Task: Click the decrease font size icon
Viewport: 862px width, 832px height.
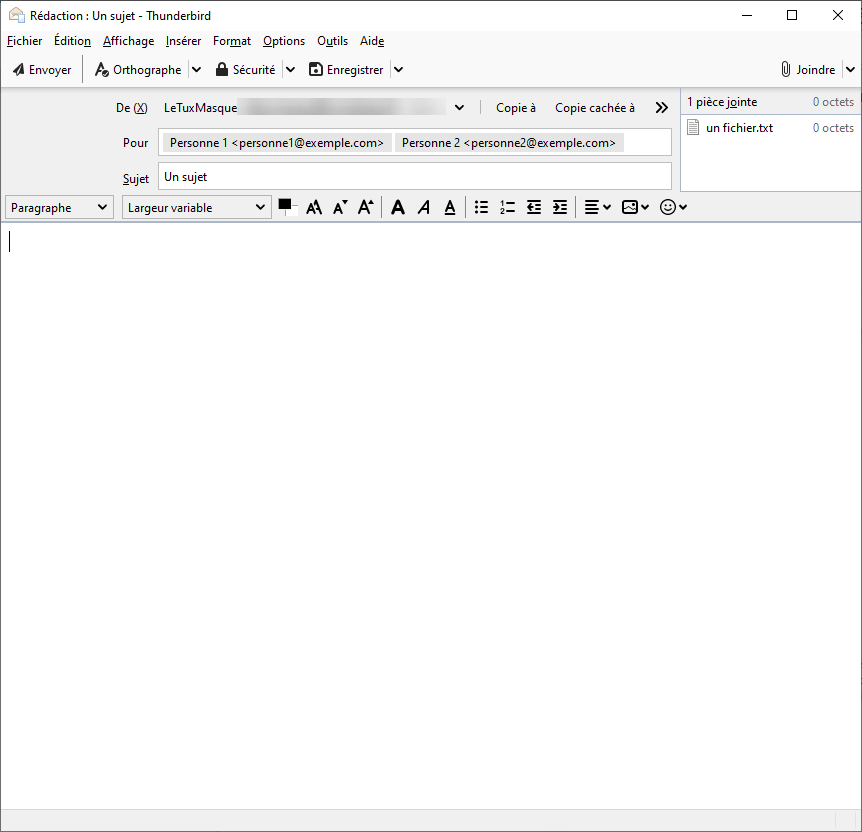Action: click(340, 207)
